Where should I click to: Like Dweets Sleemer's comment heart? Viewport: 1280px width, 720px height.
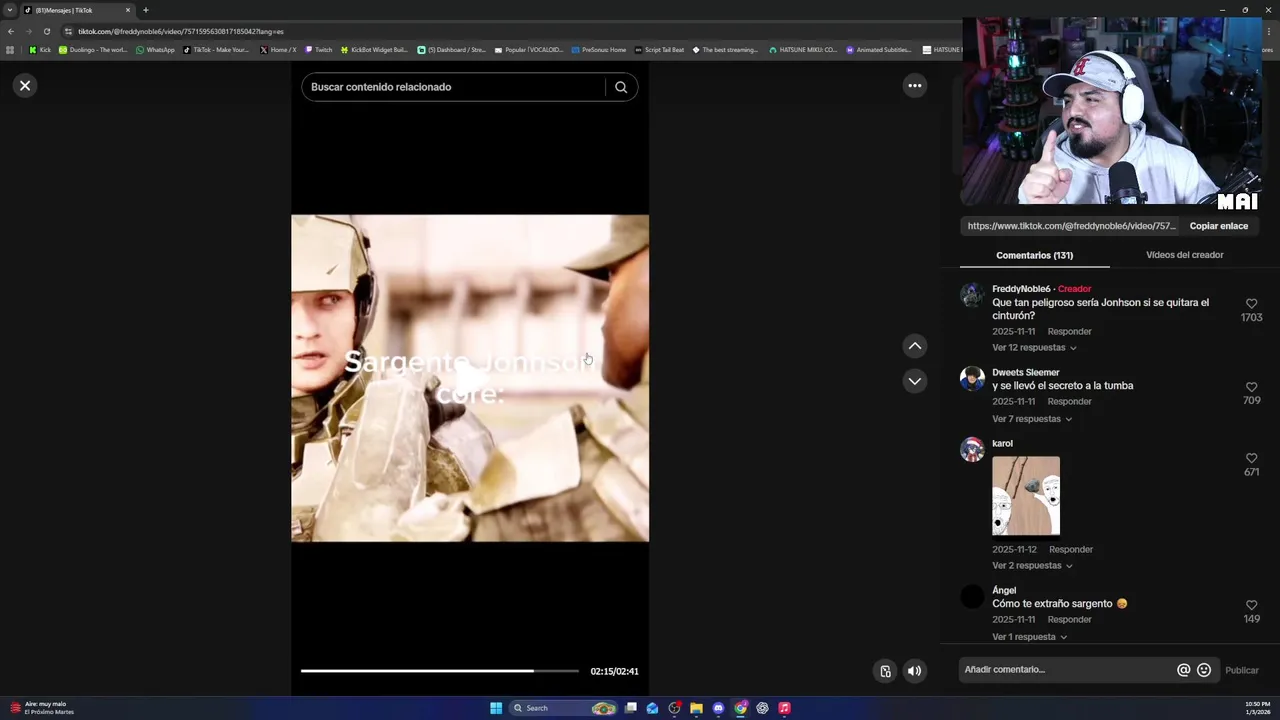1251,387
